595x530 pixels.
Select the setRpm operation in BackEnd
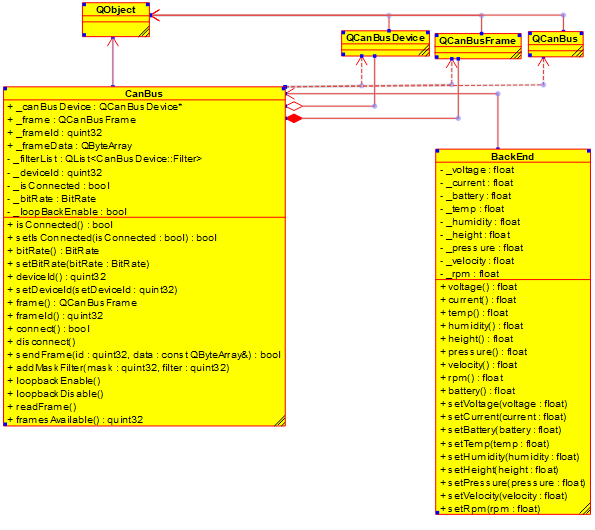point(490,509)
